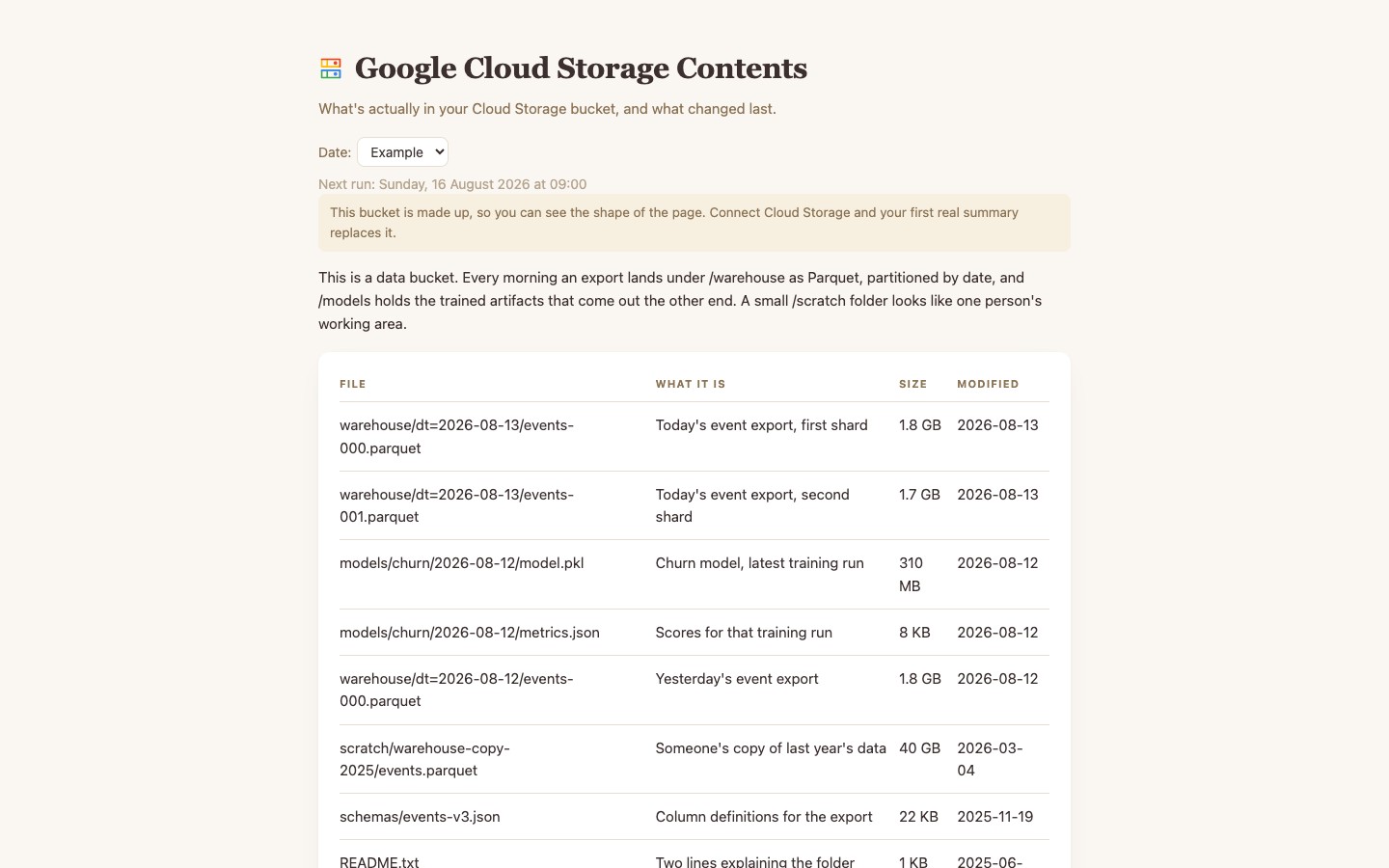Viewport: 1389px width, 868px height.
Task: Click the README.txt file entry
Action: (x=379, y=861)
